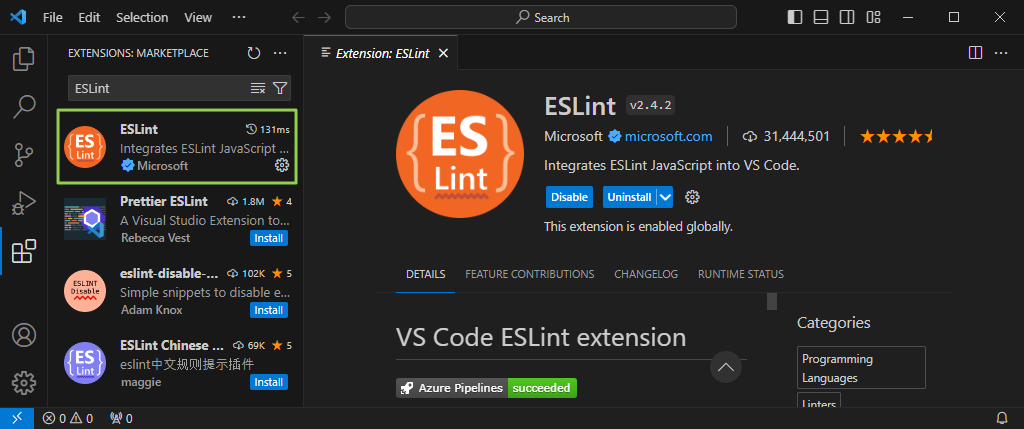The height and width of the screenshot is (429, 1024).
Task: Close the Extension: ESLint tab
Action: (x=443, y=54)
